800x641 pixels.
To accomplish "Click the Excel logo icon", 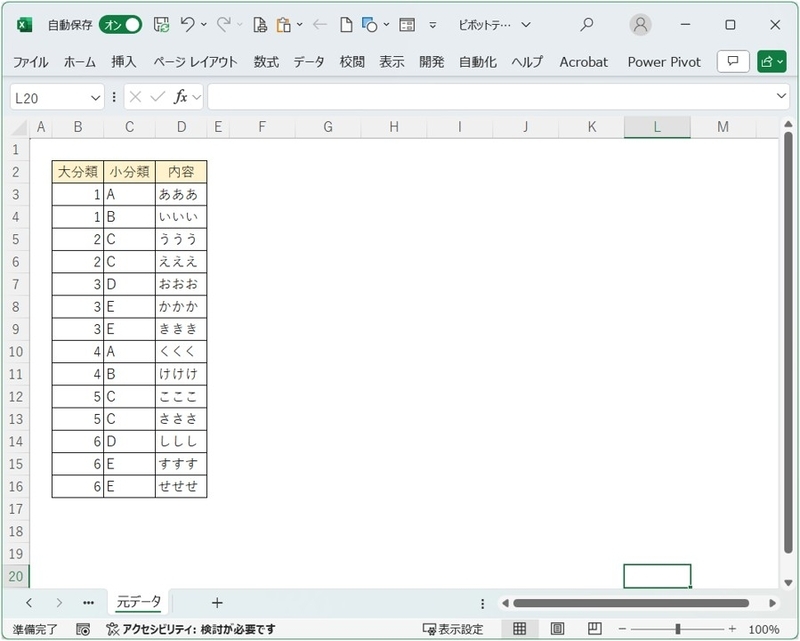I will coord(24,24).
